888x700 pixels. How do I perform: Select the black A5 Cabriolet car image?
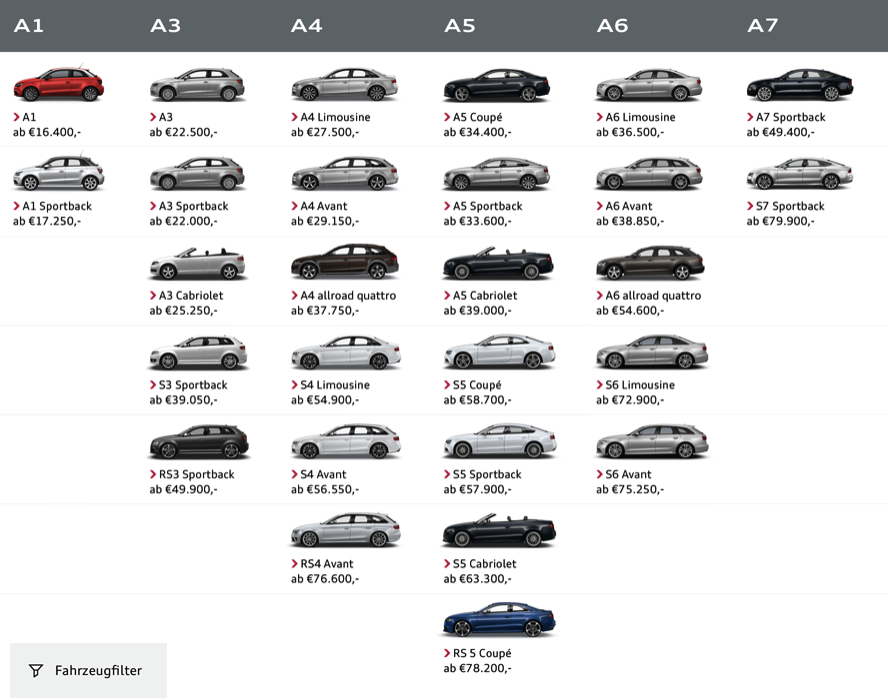(498, 263)
